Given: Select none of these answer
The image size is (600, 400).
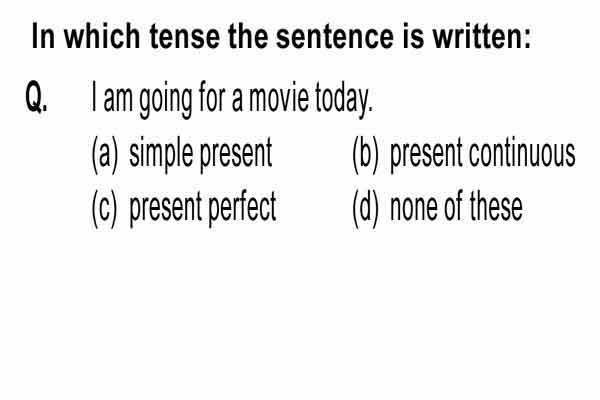Looking at the screenshot, I should (x=456, y=207).
